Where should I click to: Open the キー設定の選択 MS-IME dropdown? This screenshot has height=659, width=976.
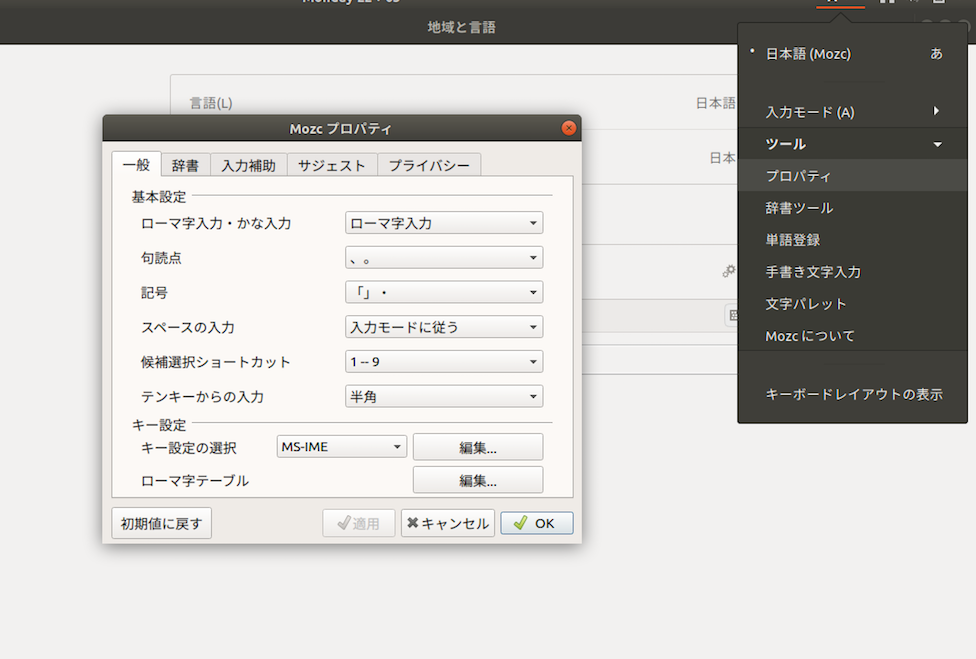[342, 447]
